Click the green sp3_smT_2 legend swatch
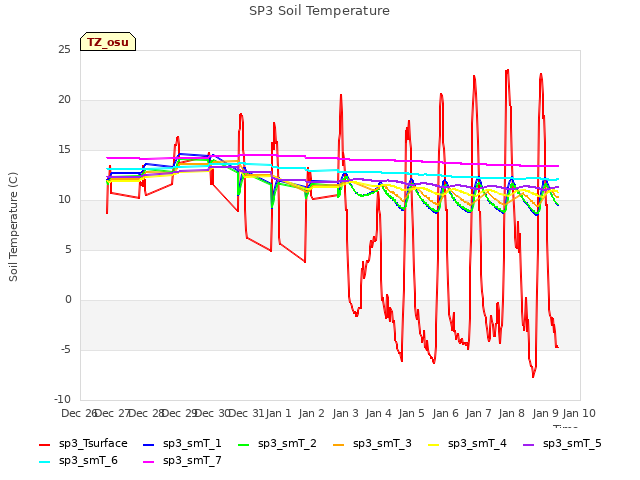The height and width of the screenshot is (480, 640). point(244,444)
